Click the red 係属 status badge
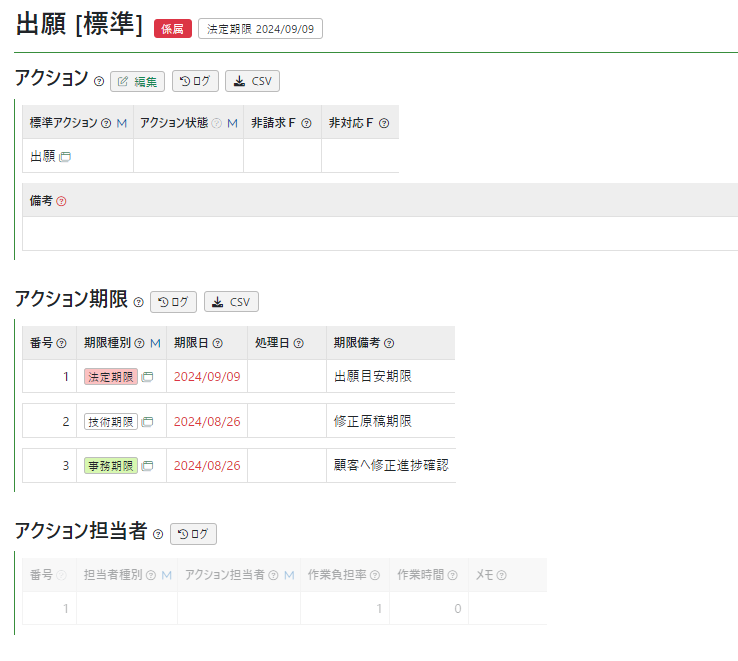 pos(172,29)
